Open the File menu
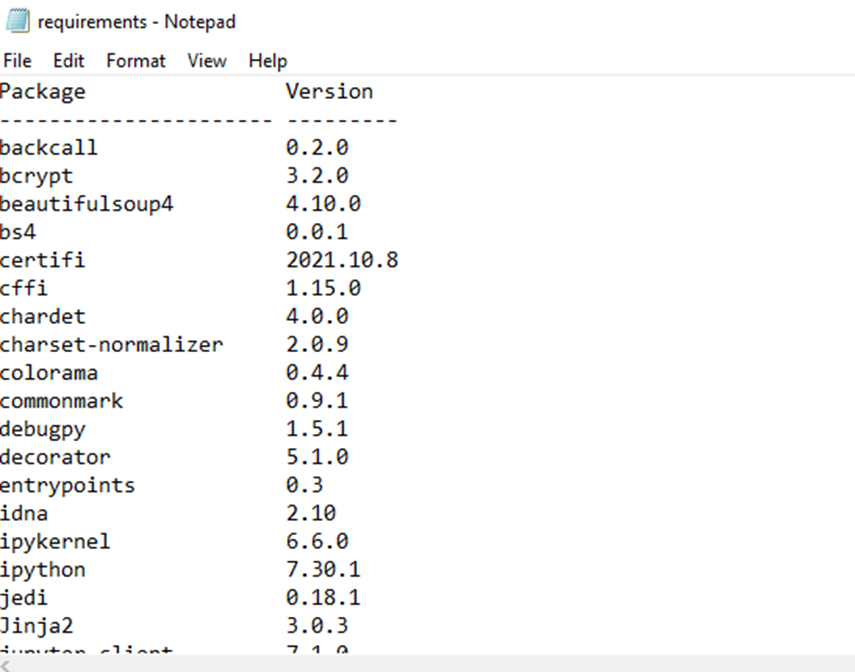This screenshot has width=855, height=672. tap(17, 61)
